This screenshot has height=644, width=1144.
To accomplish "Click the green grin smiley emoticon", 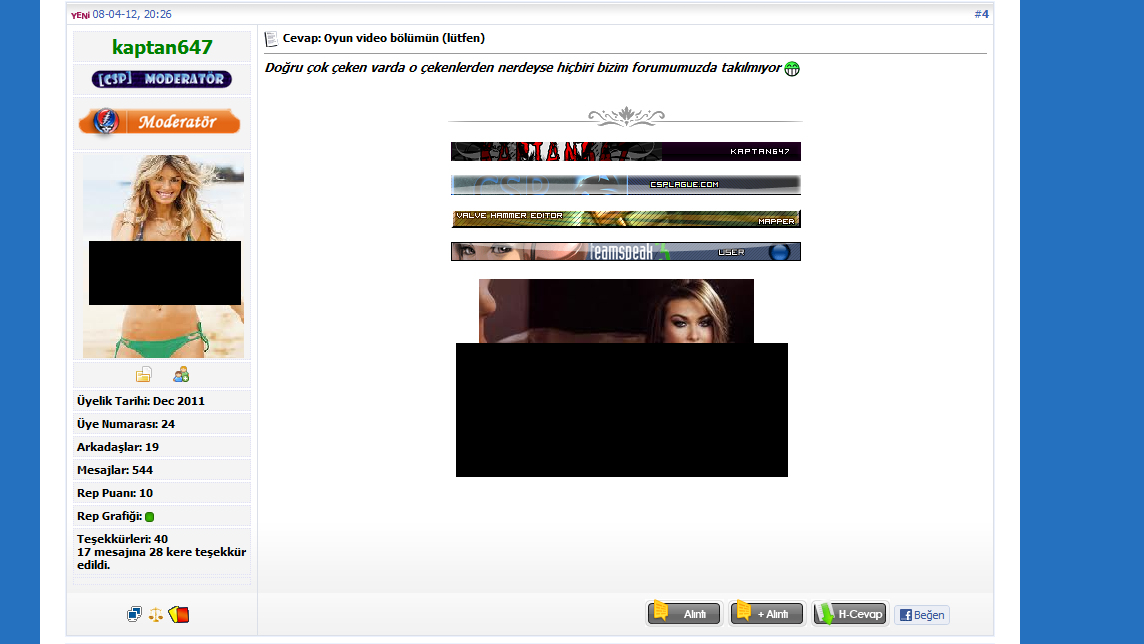I will tap(792, 69).
